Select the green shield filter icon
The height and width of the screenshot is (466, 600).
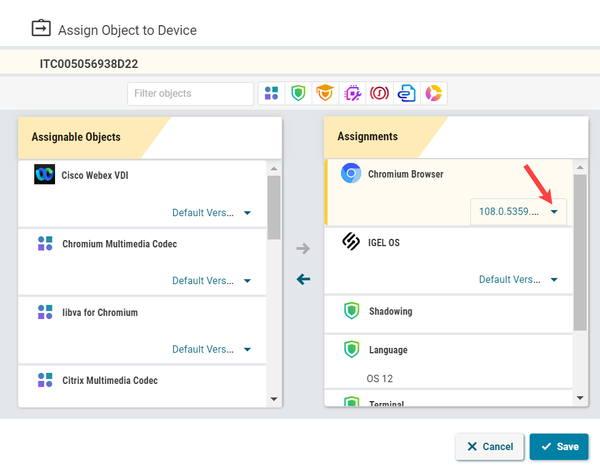[298, 94]
